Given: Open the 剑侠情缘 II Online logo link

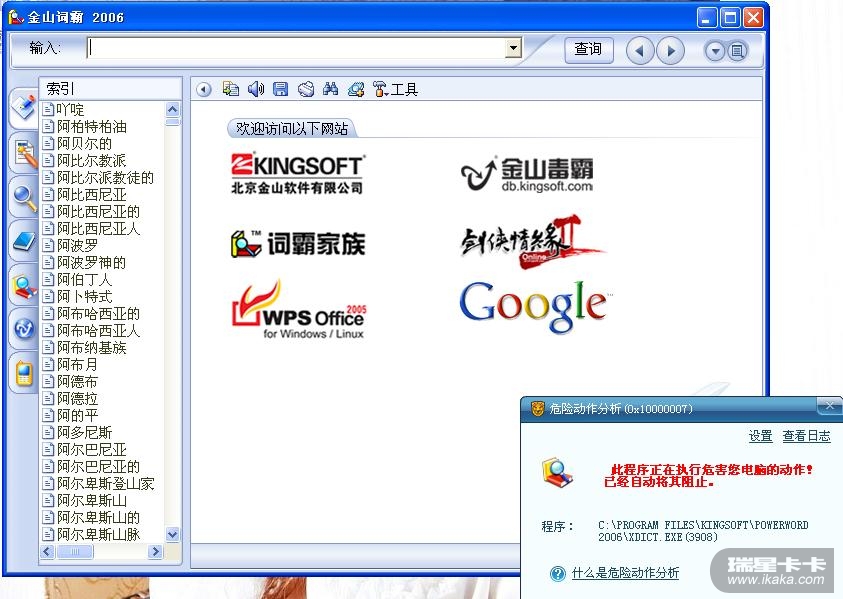Looking at the screenshot, I should [532, 242].
